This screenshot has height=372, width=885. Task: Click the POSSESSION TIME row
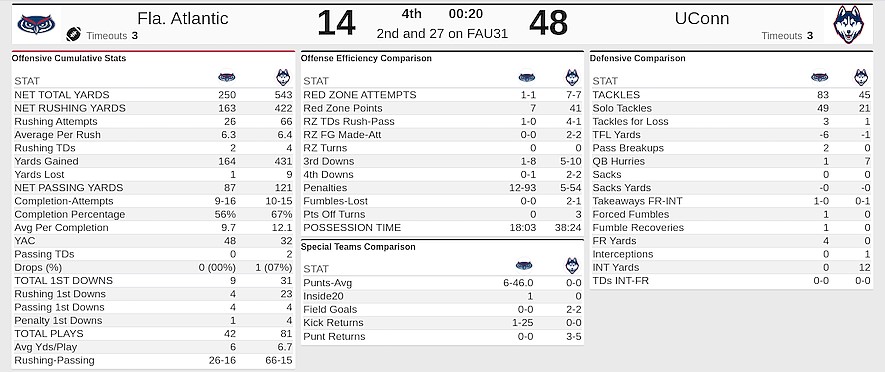tap(442, 227)
